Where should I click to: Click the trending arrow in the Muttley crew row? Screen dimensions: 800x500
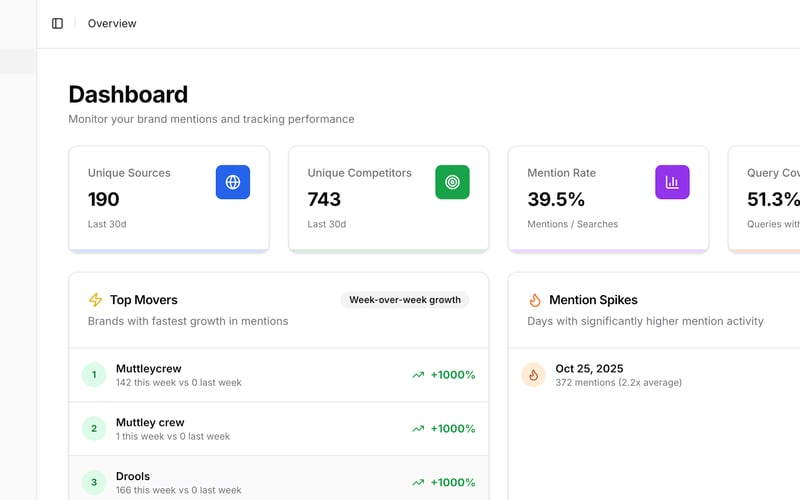pos(418,429)
